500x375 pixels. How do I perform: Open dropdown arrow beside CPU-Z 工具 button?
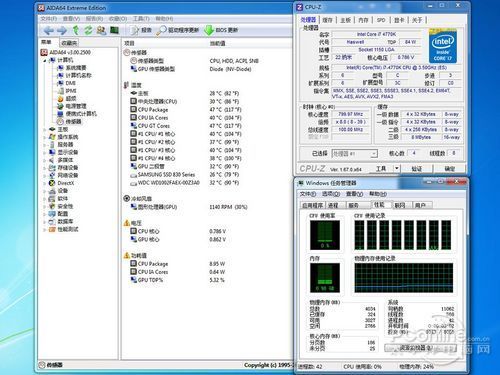tap(397, 168)
